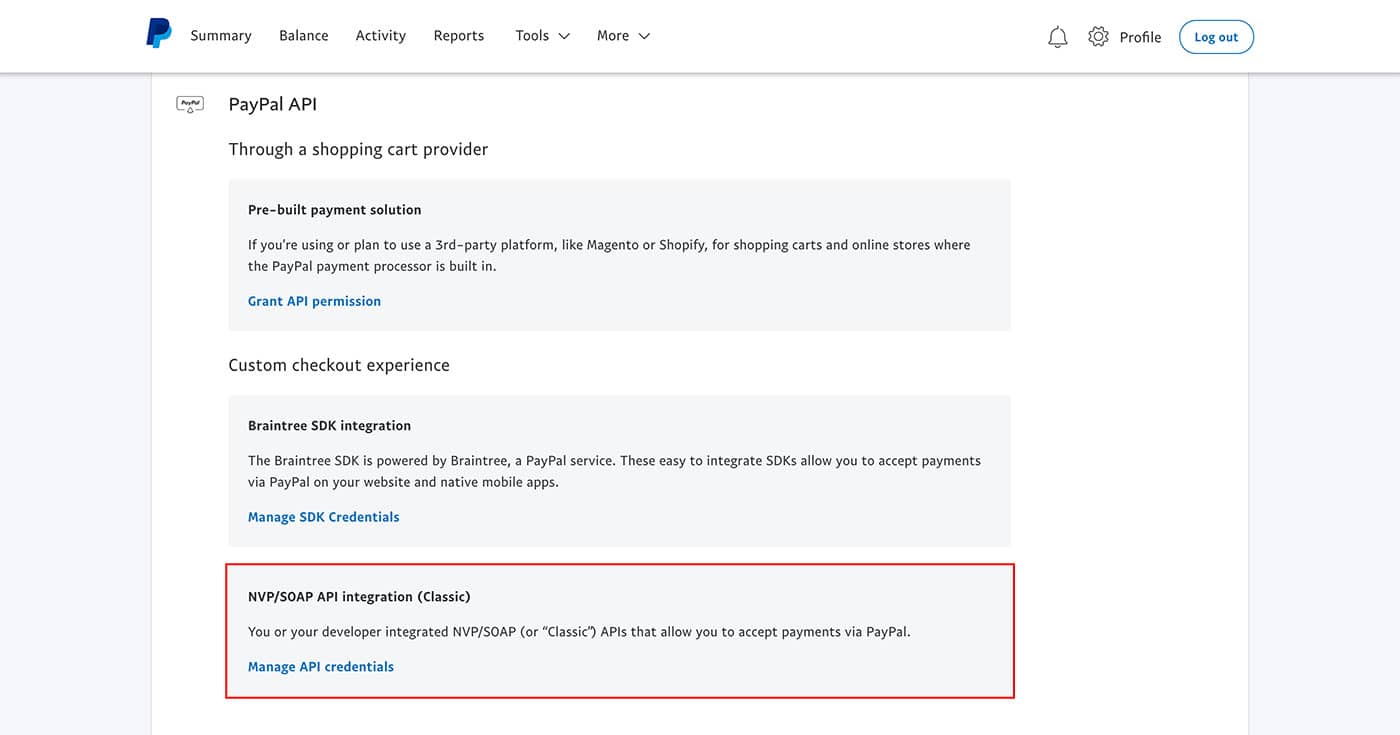Open the notifications bell
1400x735 pixels.
[1057, 37]
